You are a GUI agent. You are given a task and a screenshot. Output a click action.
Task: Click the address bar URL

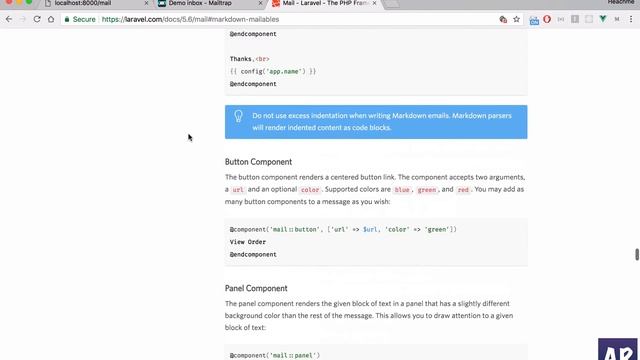(190, 19)
